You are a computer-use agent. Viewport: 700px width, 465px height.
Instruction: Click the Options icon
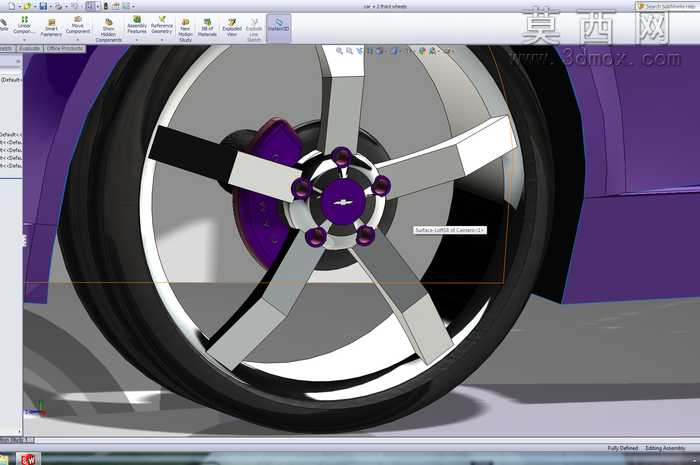126,6
